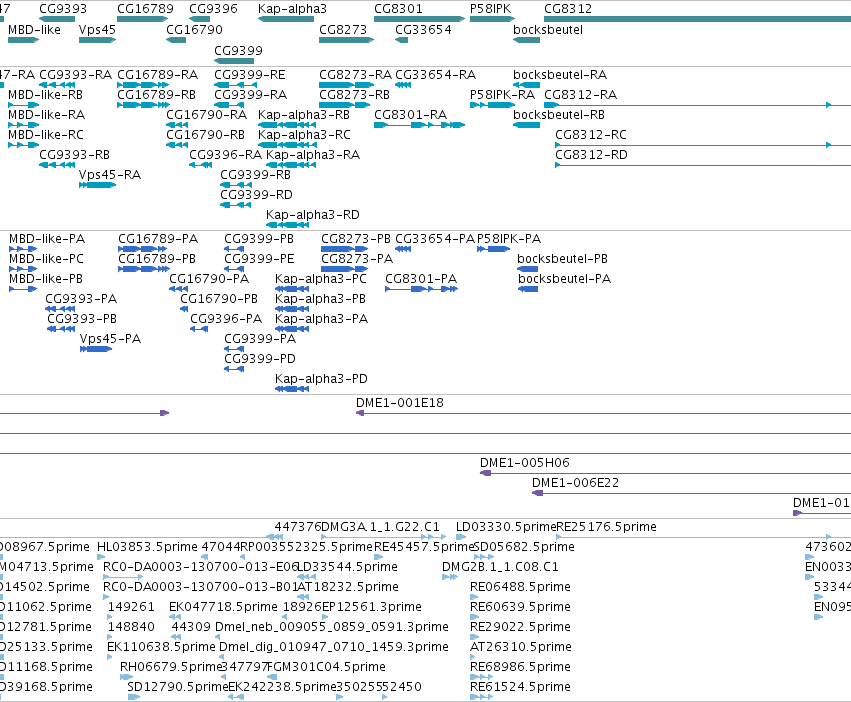Select EST DMG2B.1_1.C08.C1
851x702 pixels.
pos(500,567)
